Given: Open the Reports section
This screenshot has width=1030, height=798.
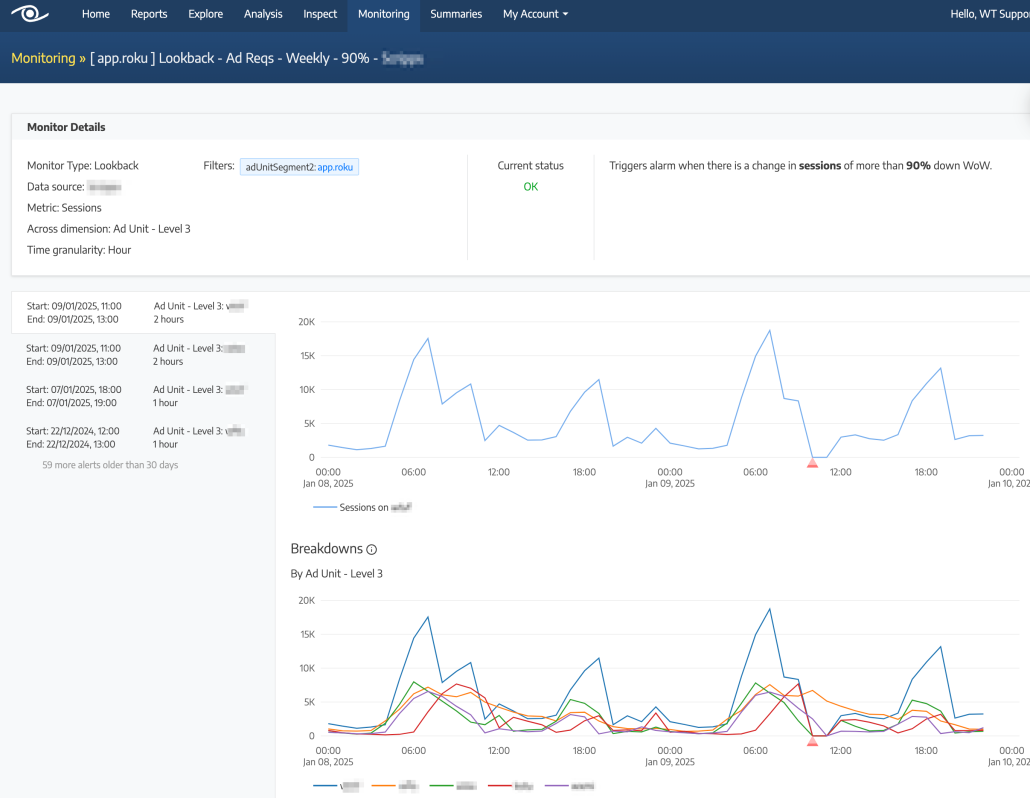Looking at the screenshot, I should click(x=149, y=14).
